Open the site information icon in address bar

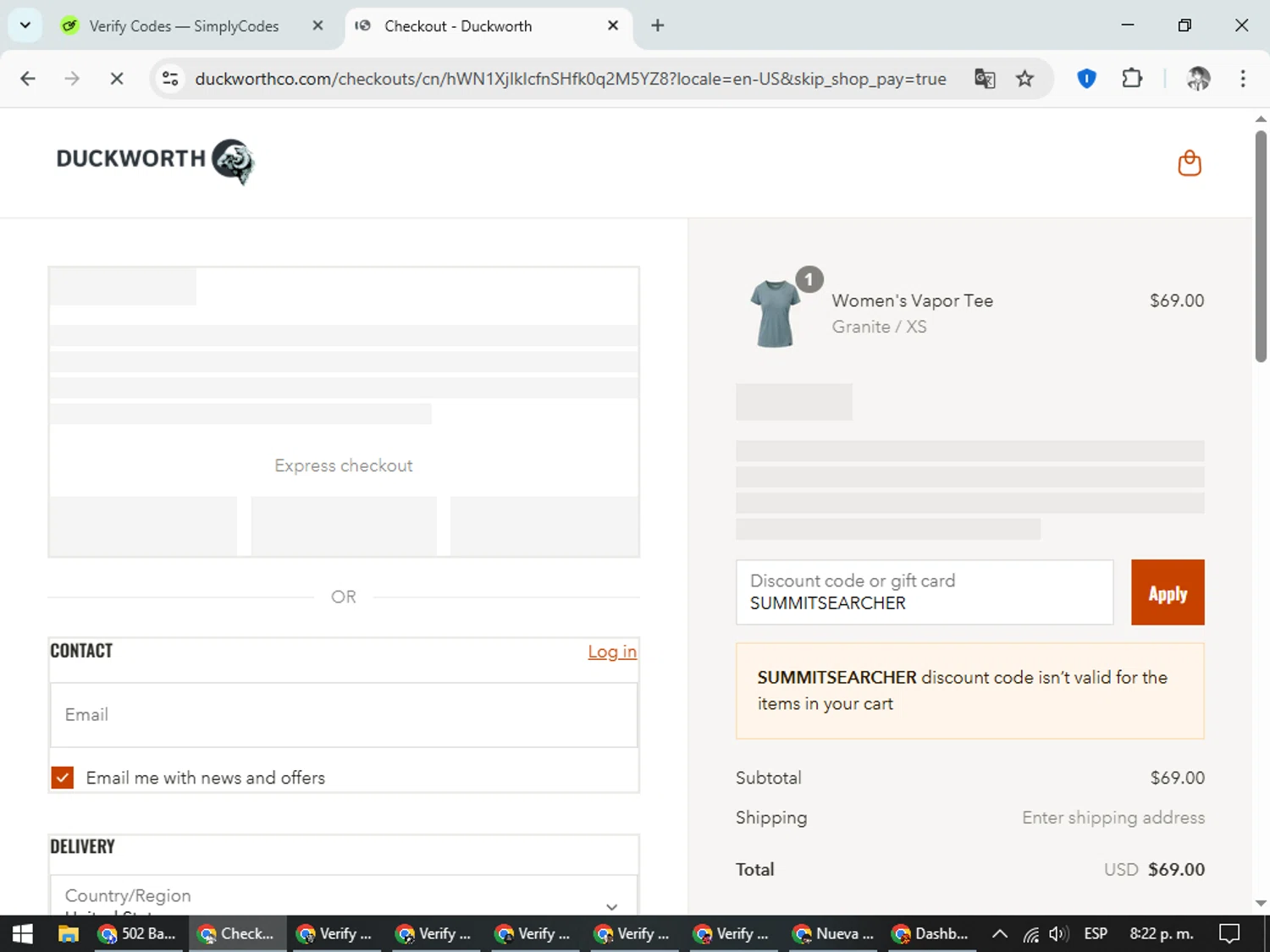[x=170, y=79]
